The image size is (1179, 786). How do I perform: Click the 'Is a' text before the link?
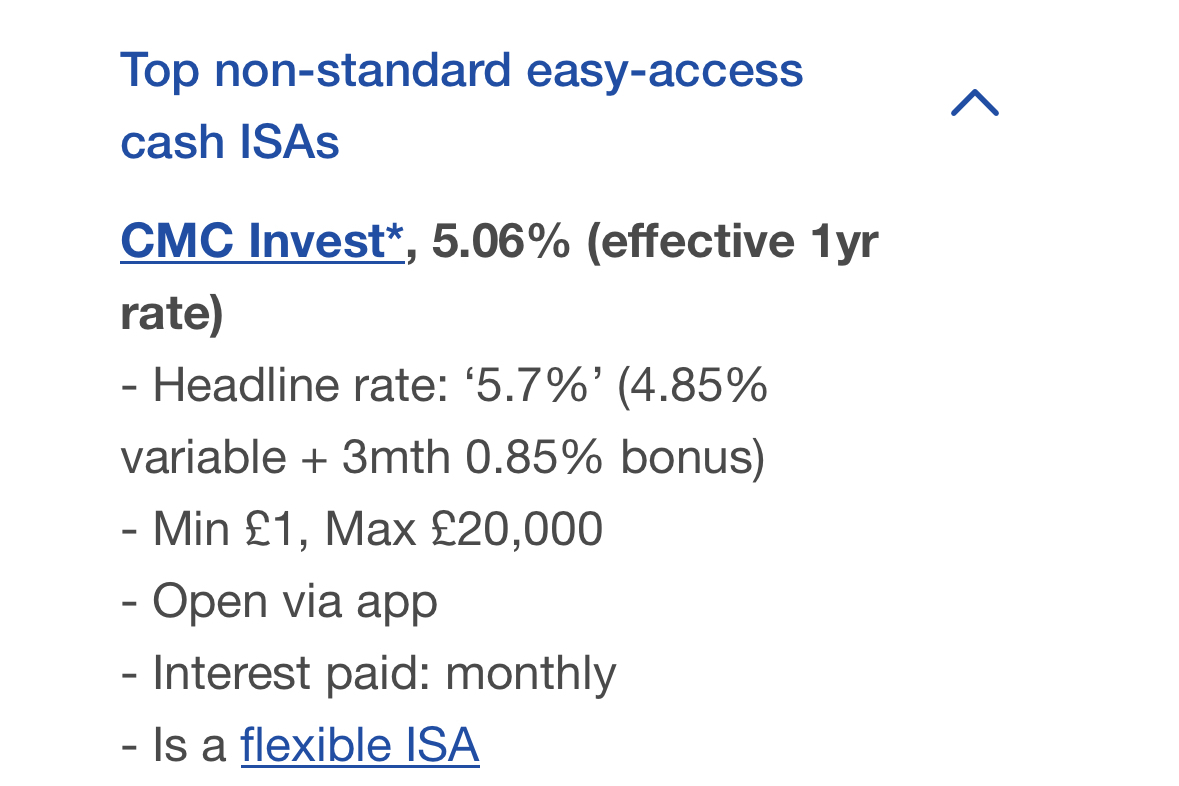click(x=189, y=745)
